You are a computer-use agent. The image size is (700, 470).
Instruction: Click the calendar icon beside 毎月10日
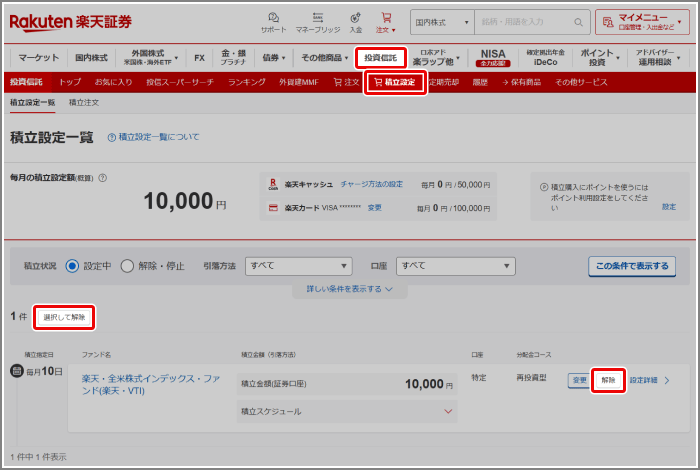[x=17, y=370]
